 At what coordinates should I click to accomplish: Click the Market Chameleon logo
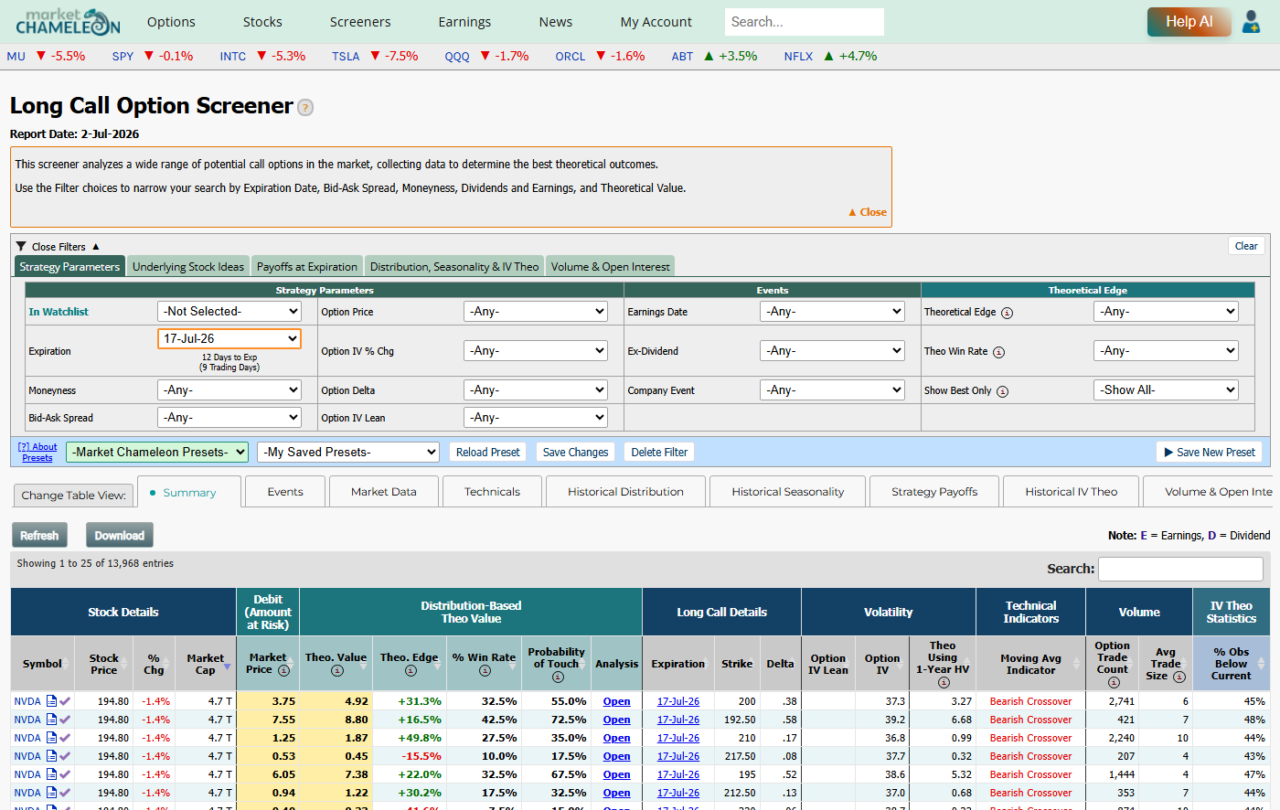point(68,21)
